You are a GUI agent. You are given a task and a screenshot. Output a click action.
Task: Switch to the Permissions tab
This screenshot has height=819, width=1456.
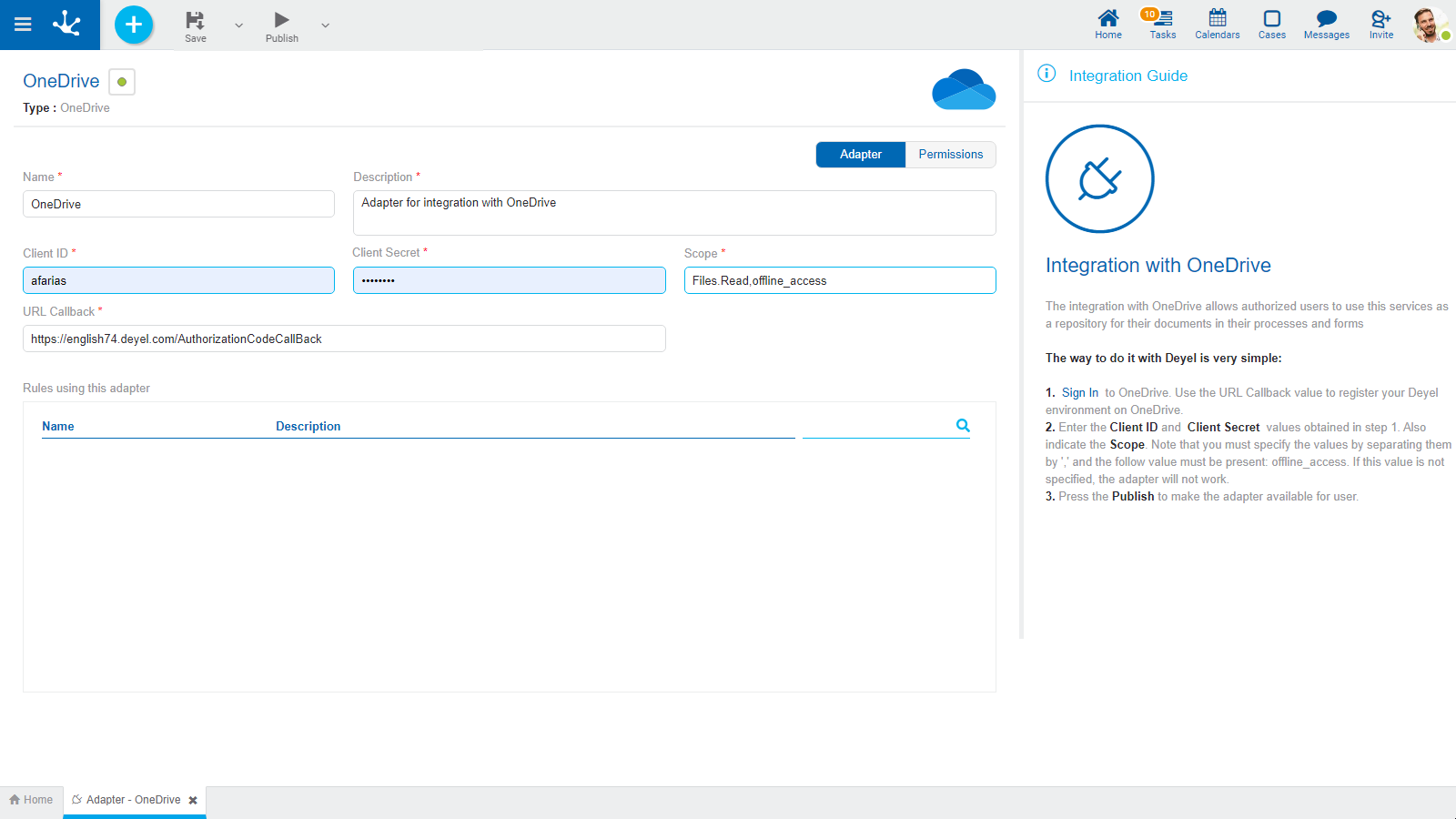(950, 155)
